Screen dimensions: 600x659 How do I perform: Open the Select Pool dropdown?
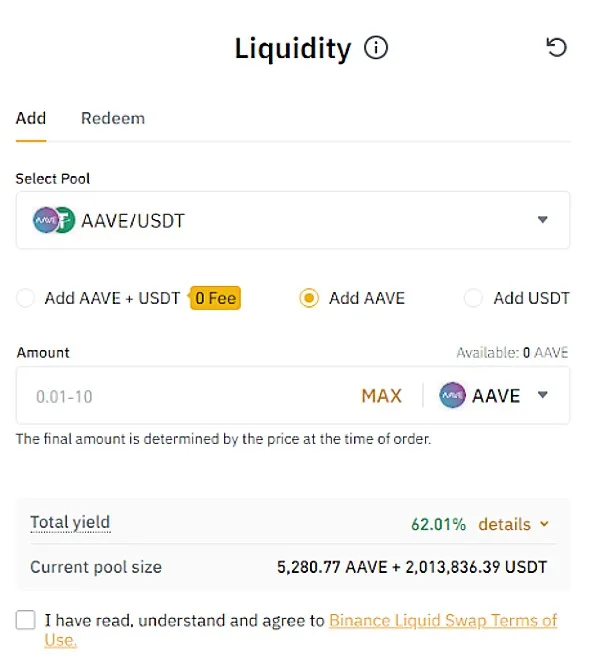tap(543, 220)
